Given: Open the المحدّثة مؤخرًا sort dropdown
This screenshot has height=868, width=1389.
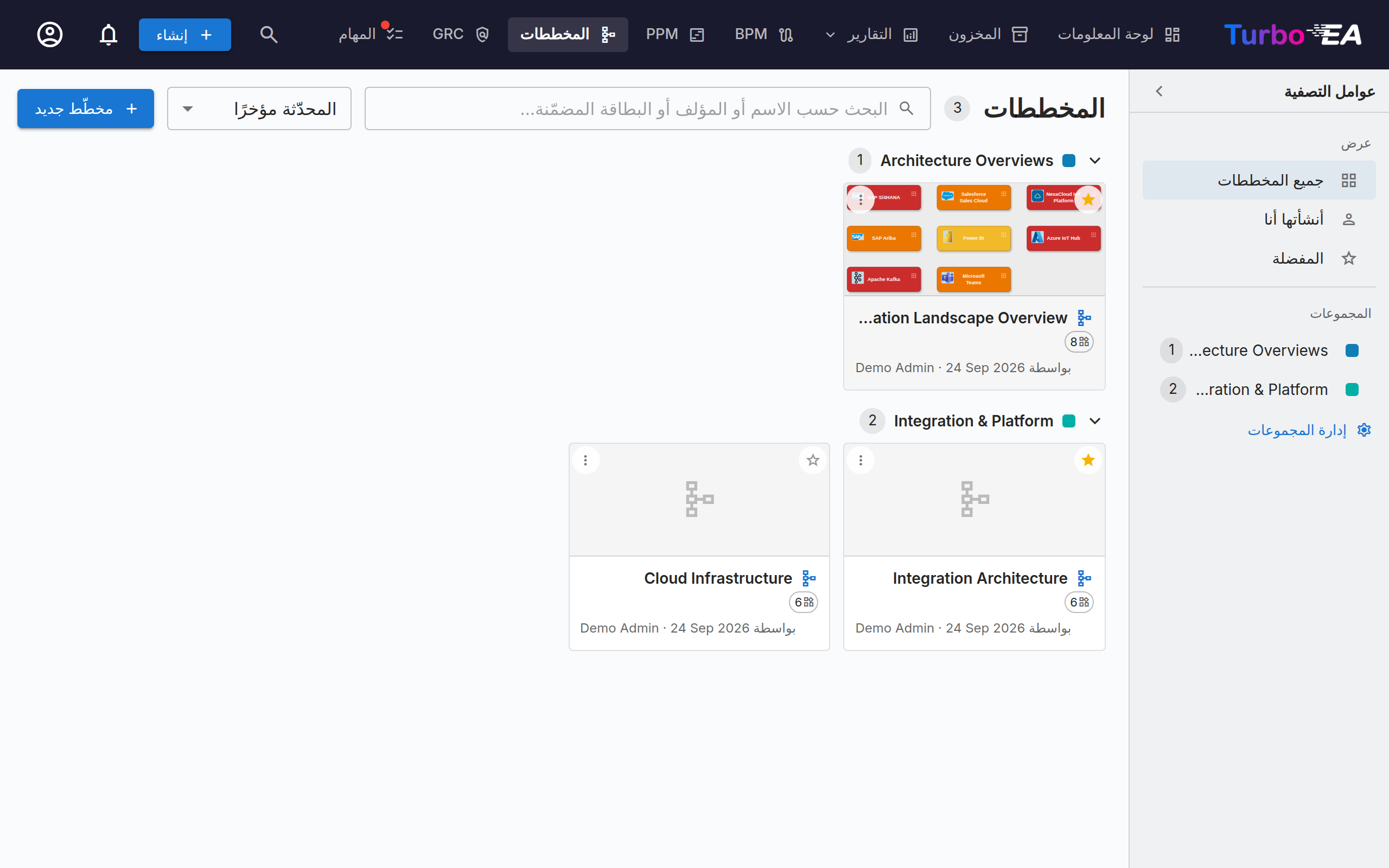Looking at the screenshot, I should point(259,108).
